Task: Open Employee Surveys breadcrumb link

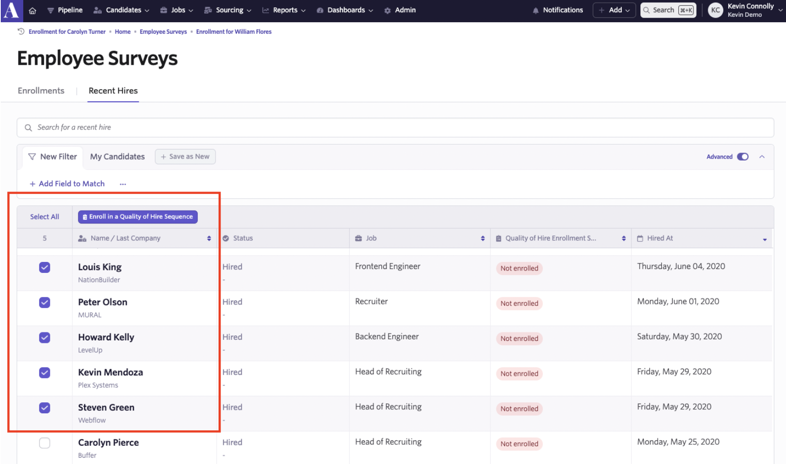Action: [x=163, y=32]
